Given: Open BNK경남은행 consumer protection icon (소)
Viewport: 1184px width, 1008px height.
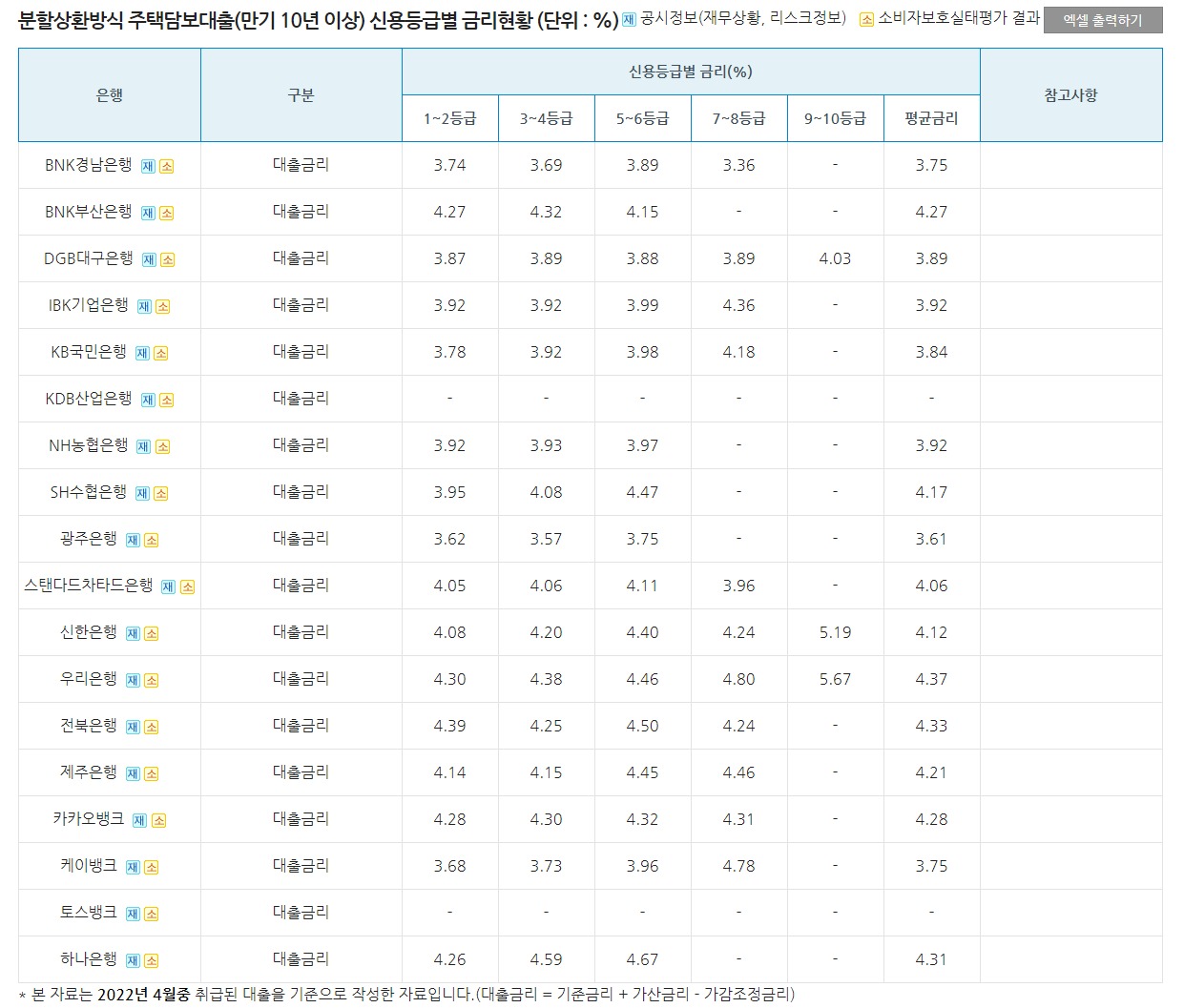Looking at the screenshot, I should pyautogui.click(x=166, y=166).
